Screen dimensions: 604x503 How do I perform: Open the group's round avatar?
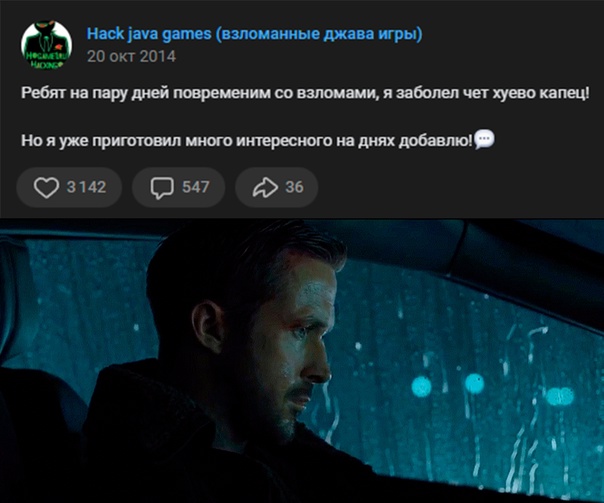pos(47,45)
